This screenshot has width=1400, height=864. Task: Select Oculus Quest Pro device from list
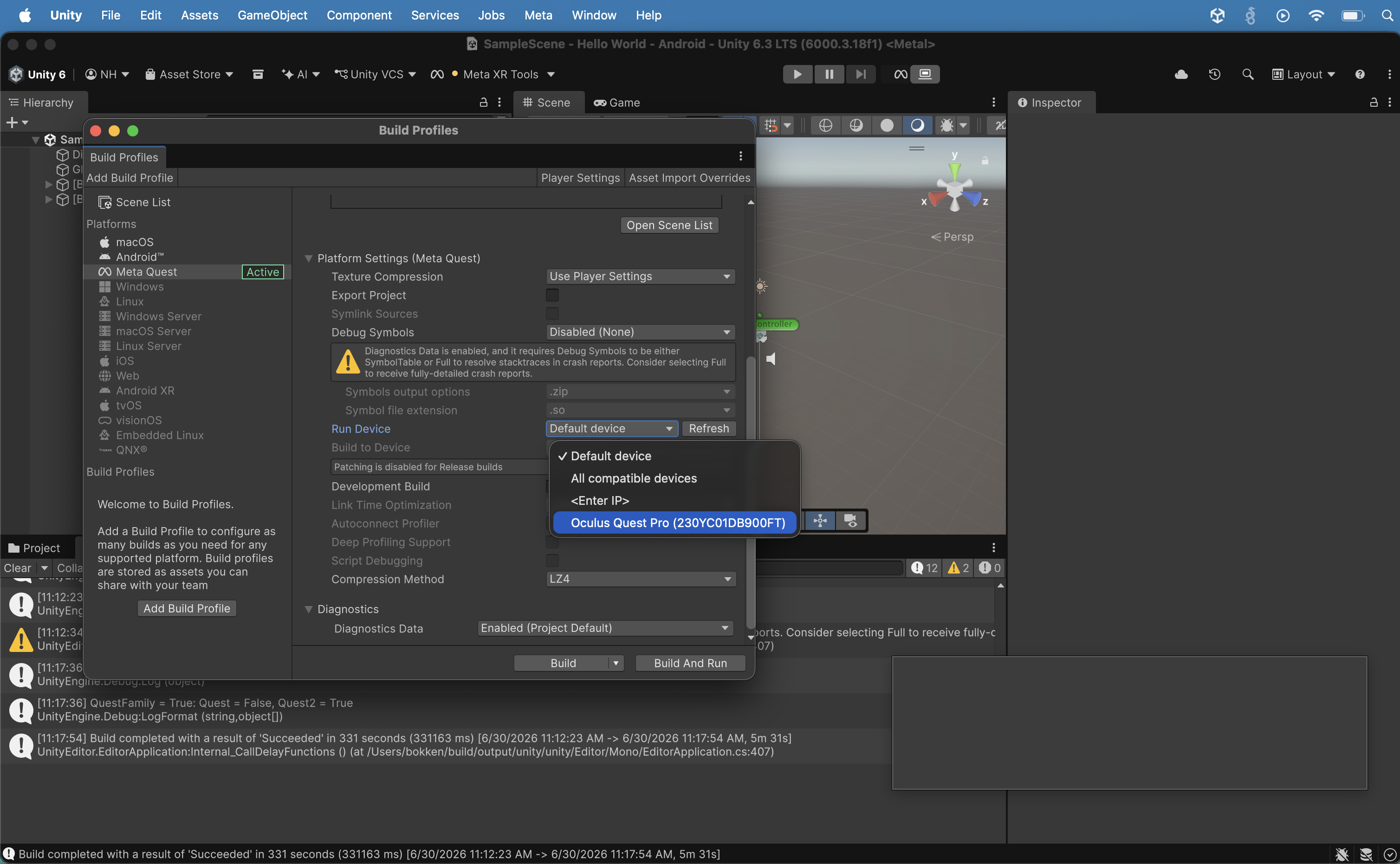pyautogui.click(x=674, y=523)
